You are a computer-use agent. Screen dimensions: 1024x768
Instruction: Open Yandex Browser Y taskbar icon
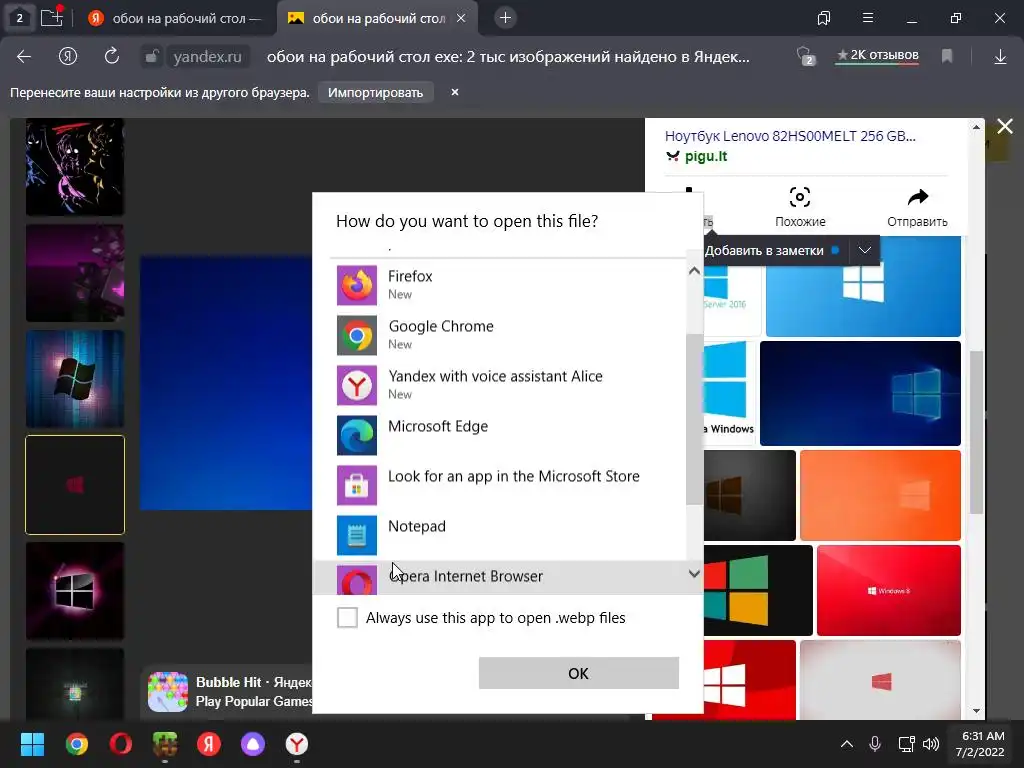[297, 744]
